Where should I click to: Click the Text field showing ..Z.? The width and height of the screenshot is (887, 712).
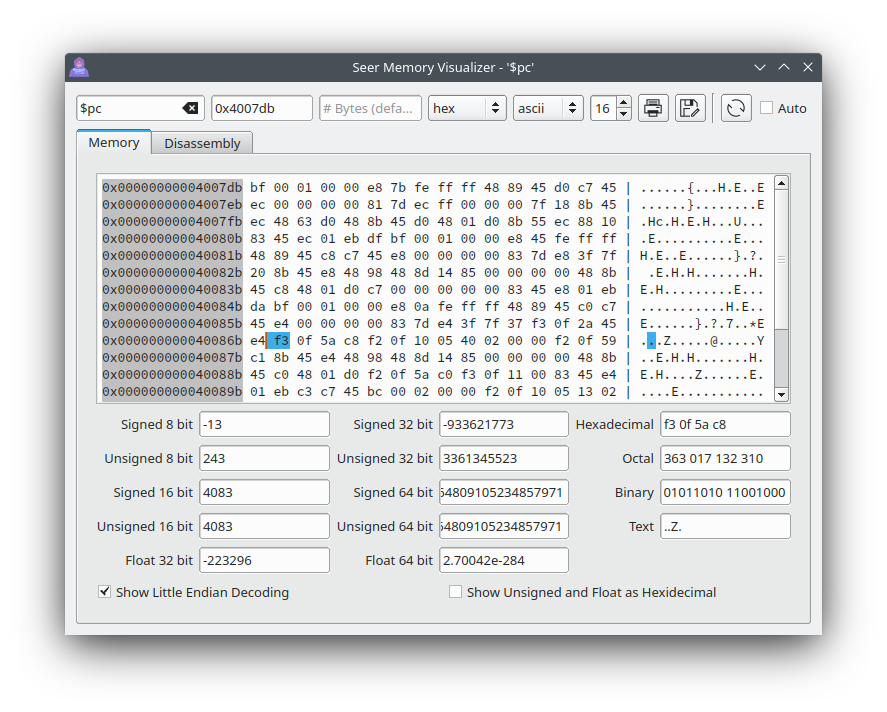[x=725, y=526]
